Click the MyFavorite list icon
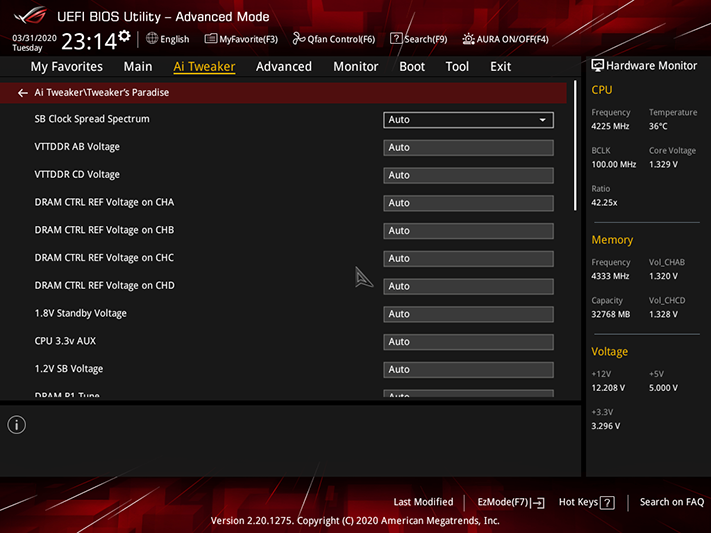 click(x=210, y=39)
